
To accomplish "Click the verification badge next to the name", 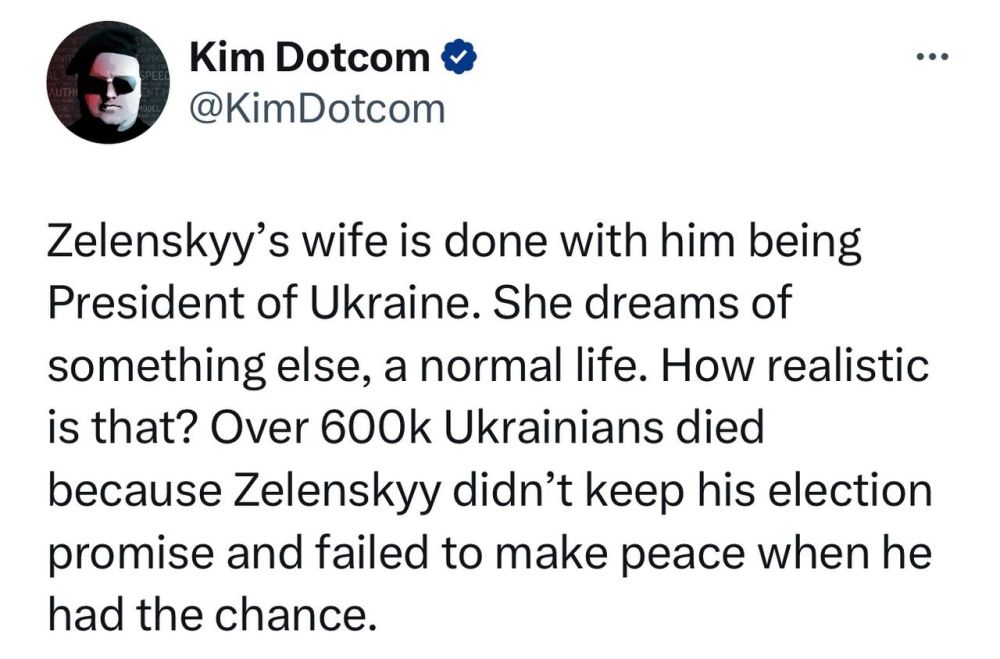I will coord(458,56).
